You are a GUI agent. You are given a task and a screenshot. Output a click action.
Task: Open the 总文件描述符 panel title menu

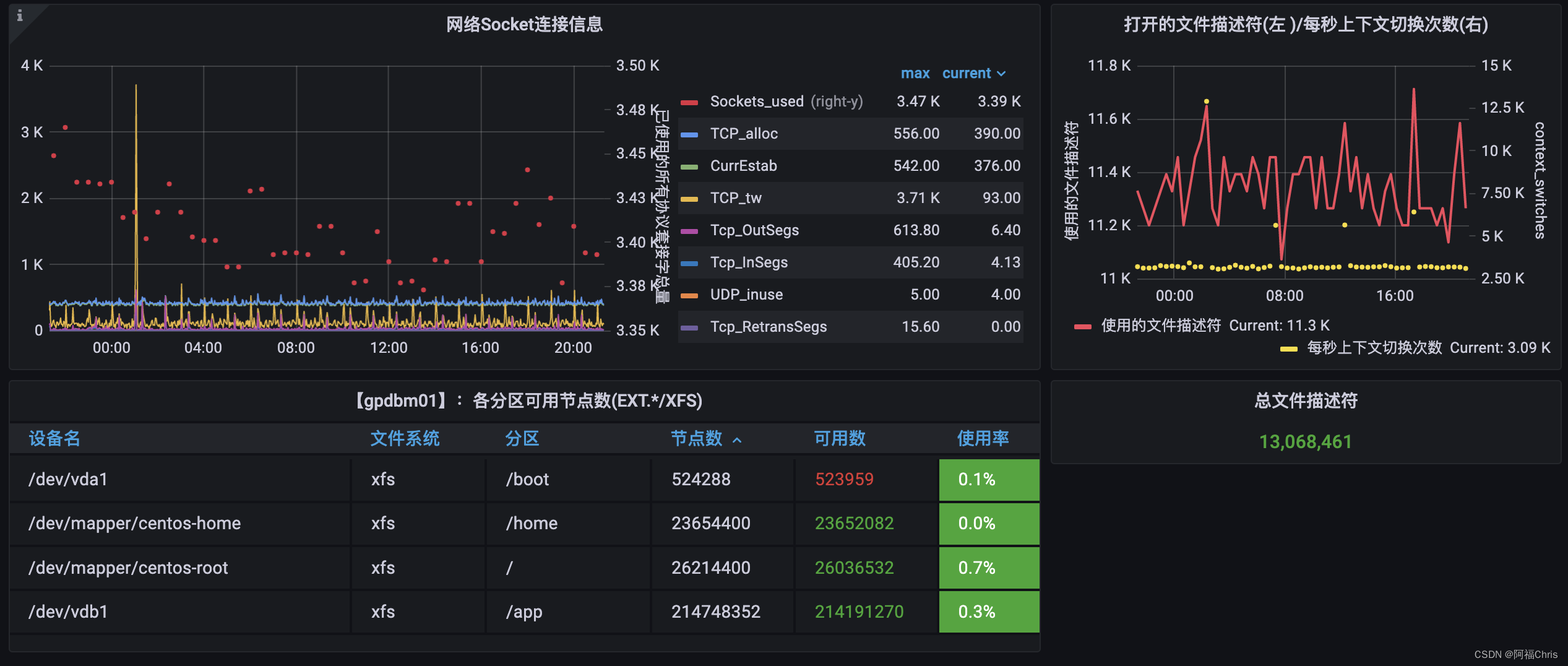click(x=1306, y=400)
